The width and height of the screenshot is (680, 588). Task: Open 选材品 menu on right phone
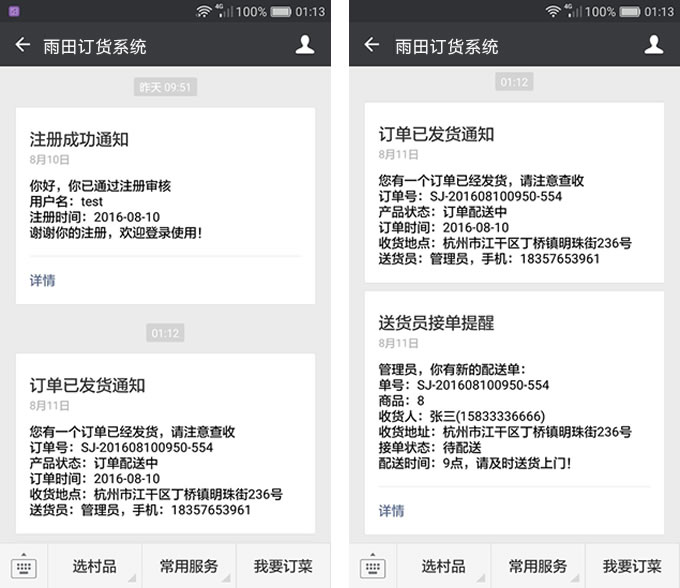(443, 566)
